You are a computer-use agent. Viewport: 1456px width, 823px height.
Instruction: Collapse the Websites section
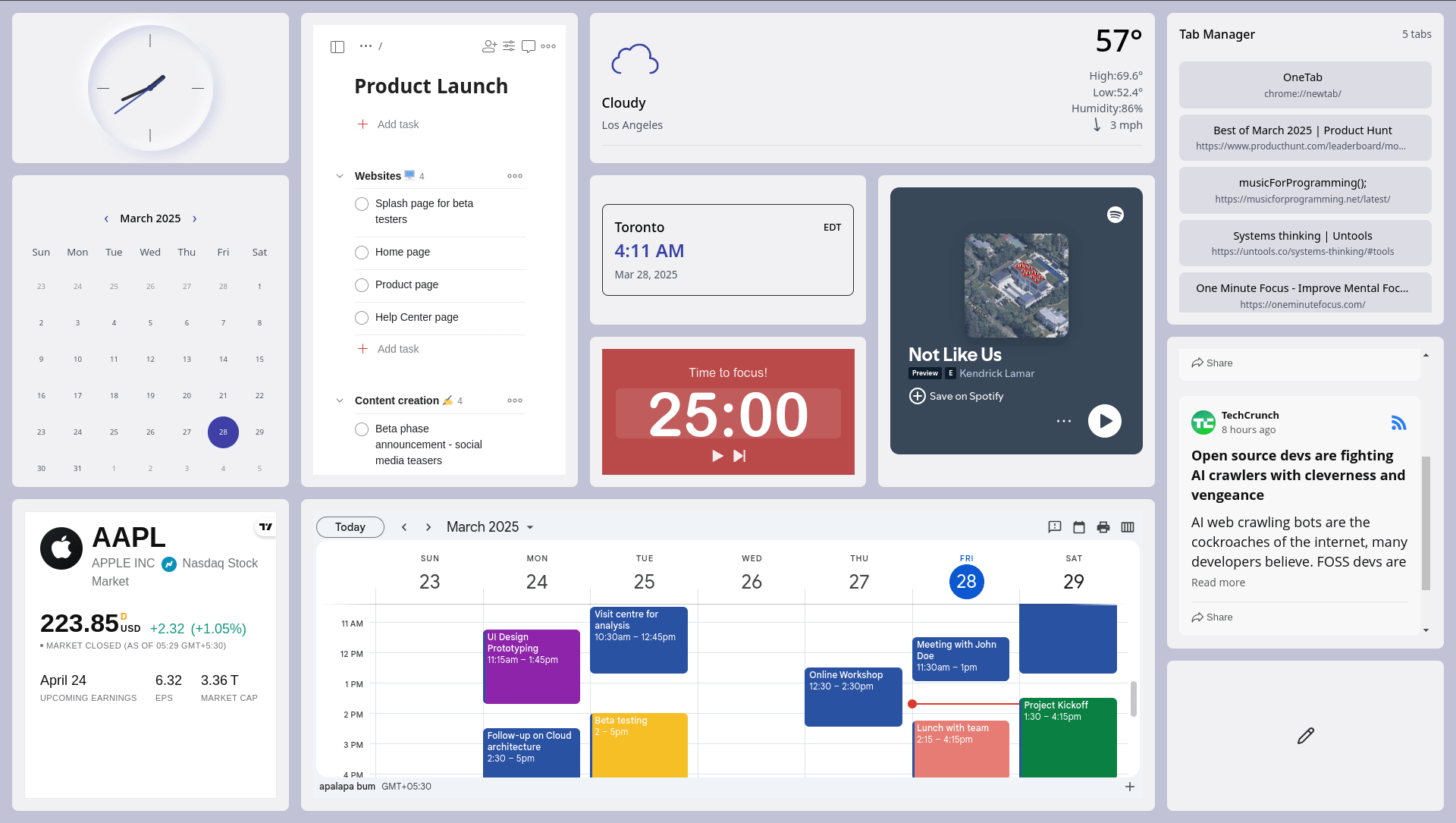point(340,175)
